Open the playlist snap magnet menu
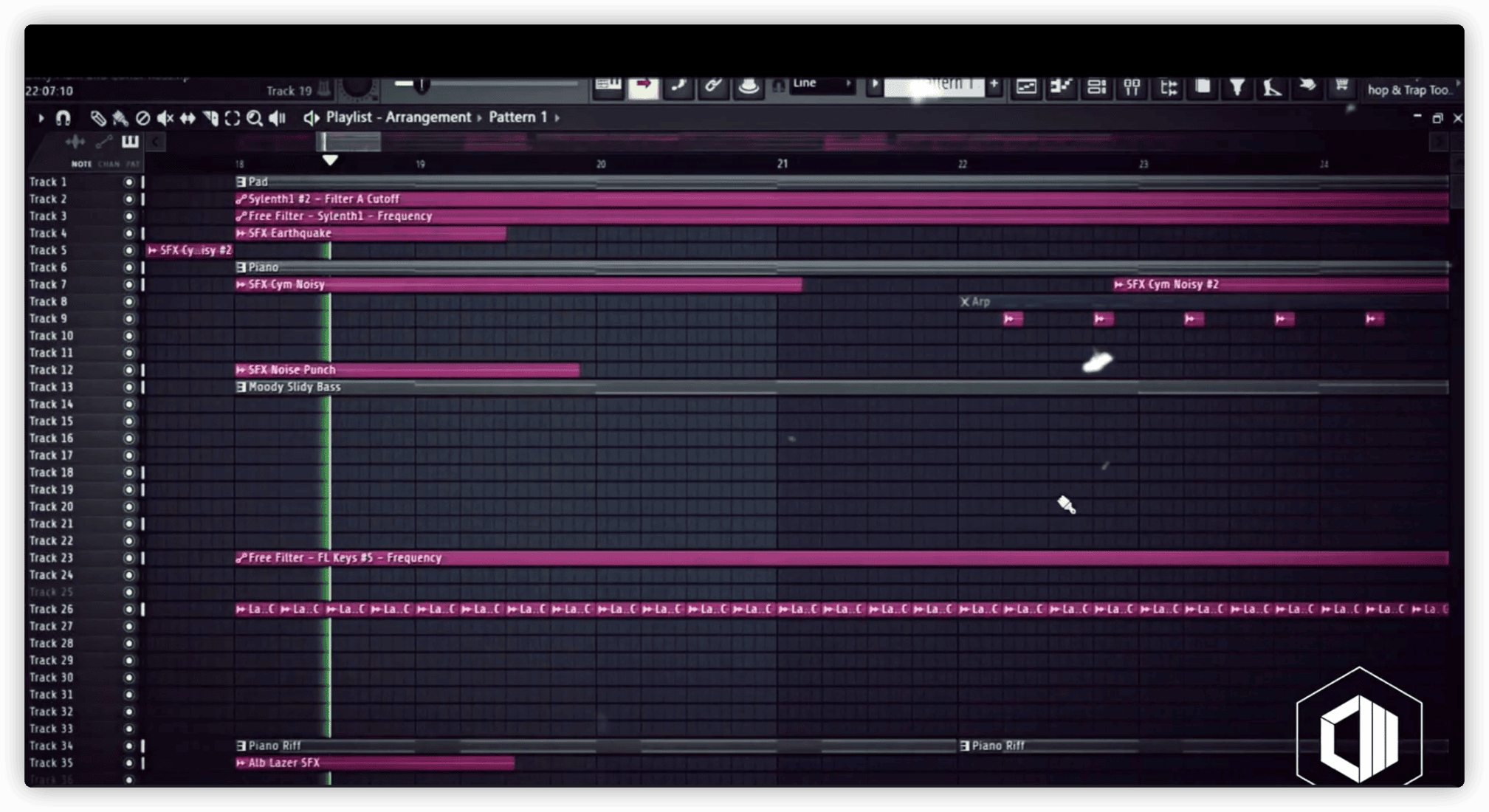Viewport: 1489px width, 812px height. 63,118
